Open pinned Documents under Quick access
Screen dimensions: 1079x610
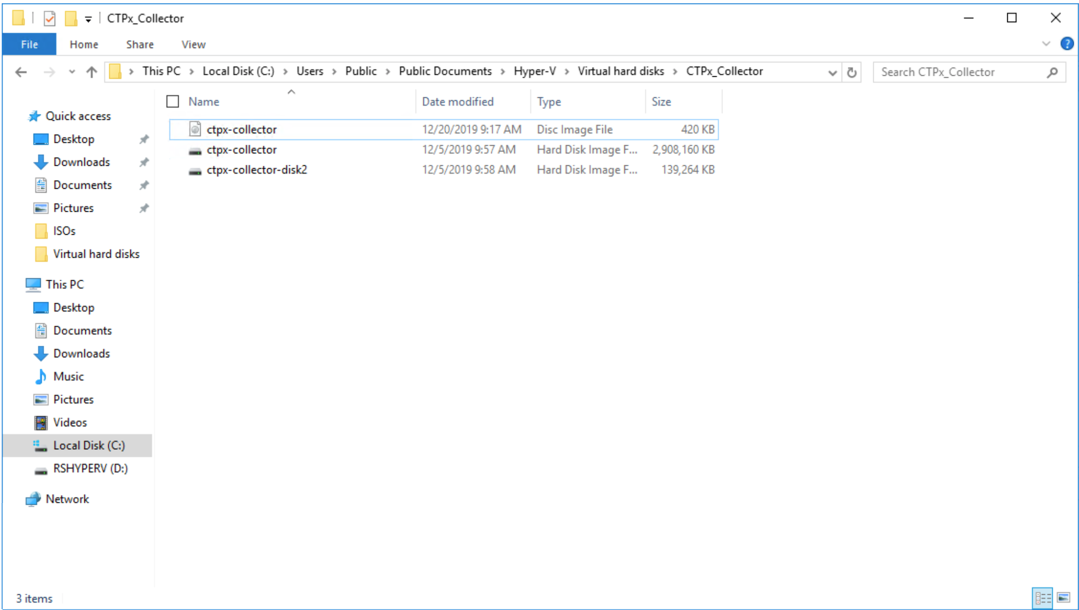tap(83, 185)
